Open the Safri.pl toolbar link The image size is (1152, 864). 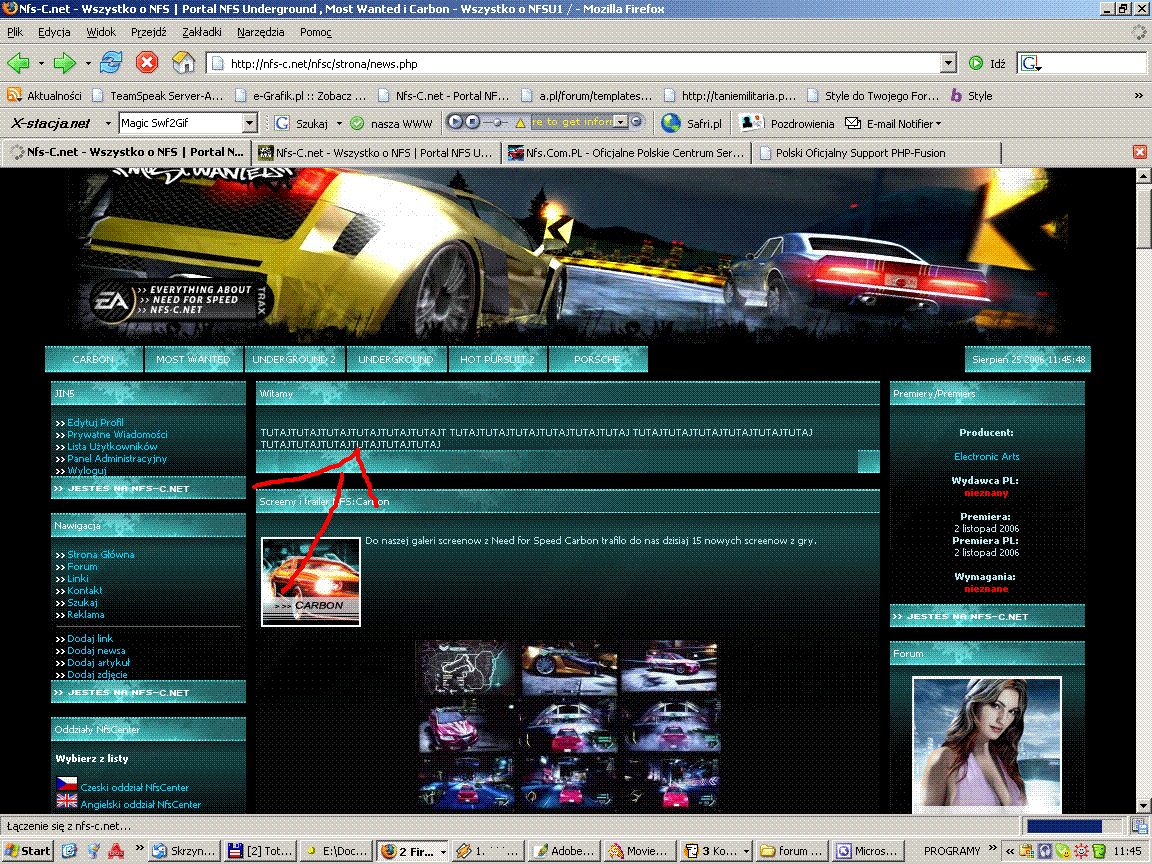tap(692, 123)
